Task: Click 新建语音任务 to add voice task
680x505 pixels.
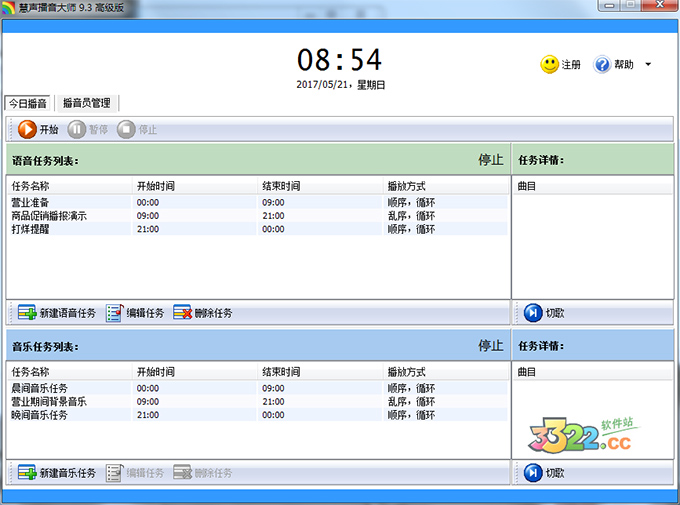Action: click(x=57, y=313)
